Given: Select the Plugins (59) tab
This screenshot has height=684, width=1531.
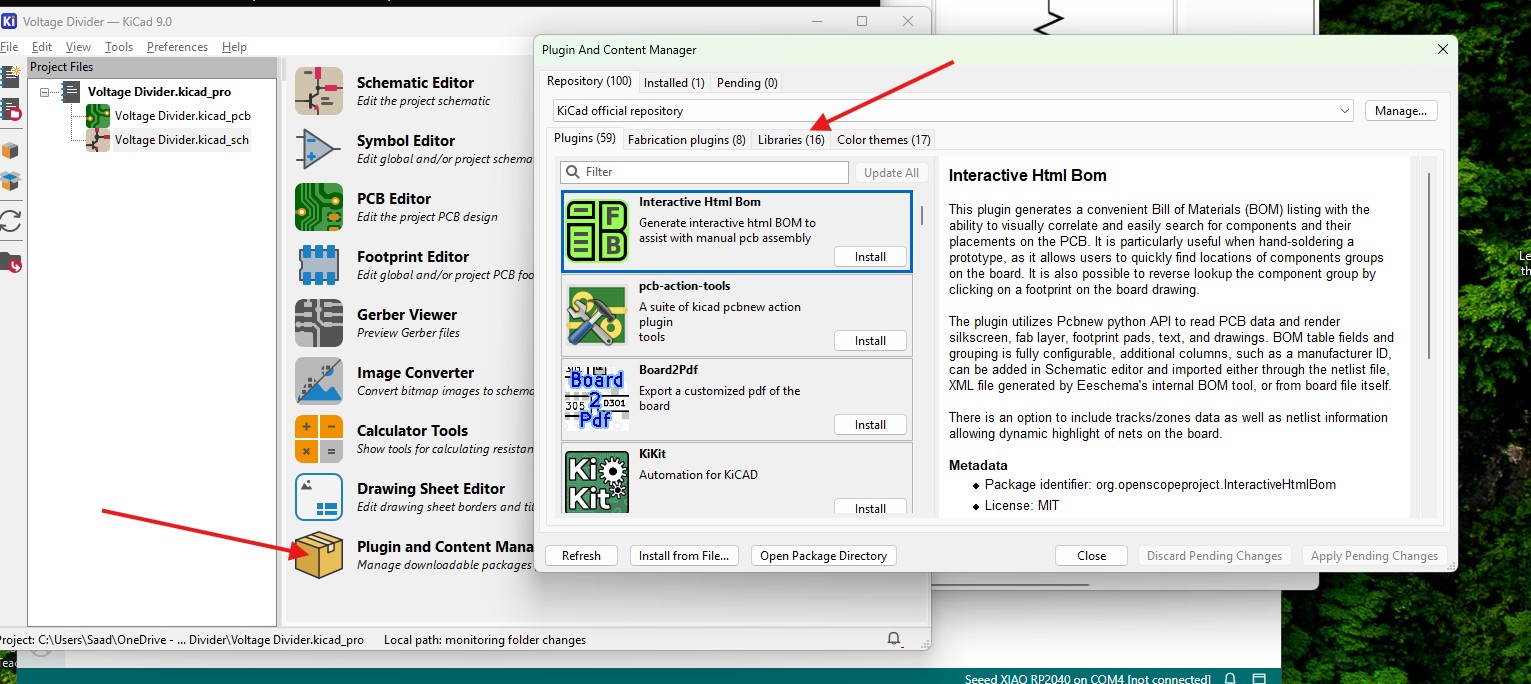Looking at the screenshot, I should click(585, 138).
